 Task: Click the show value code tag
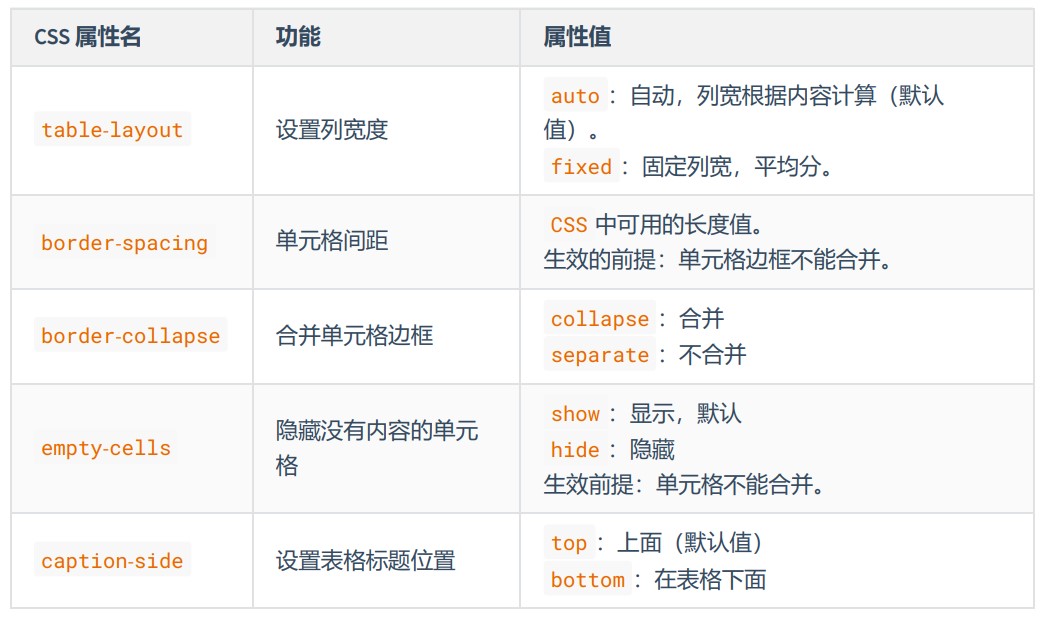click(575, 414)
